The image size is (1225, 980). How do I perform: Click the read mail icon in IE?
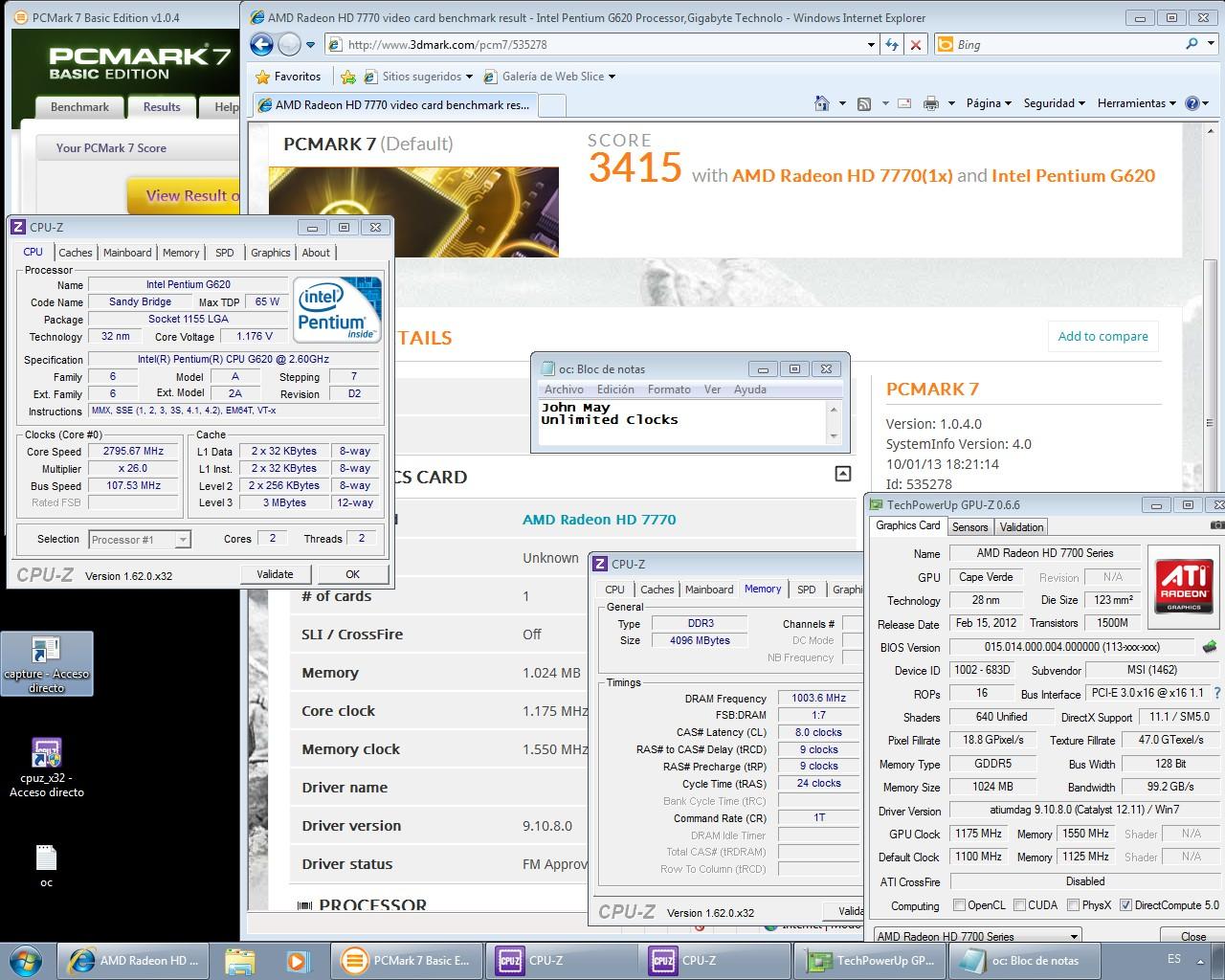[905, 103]
